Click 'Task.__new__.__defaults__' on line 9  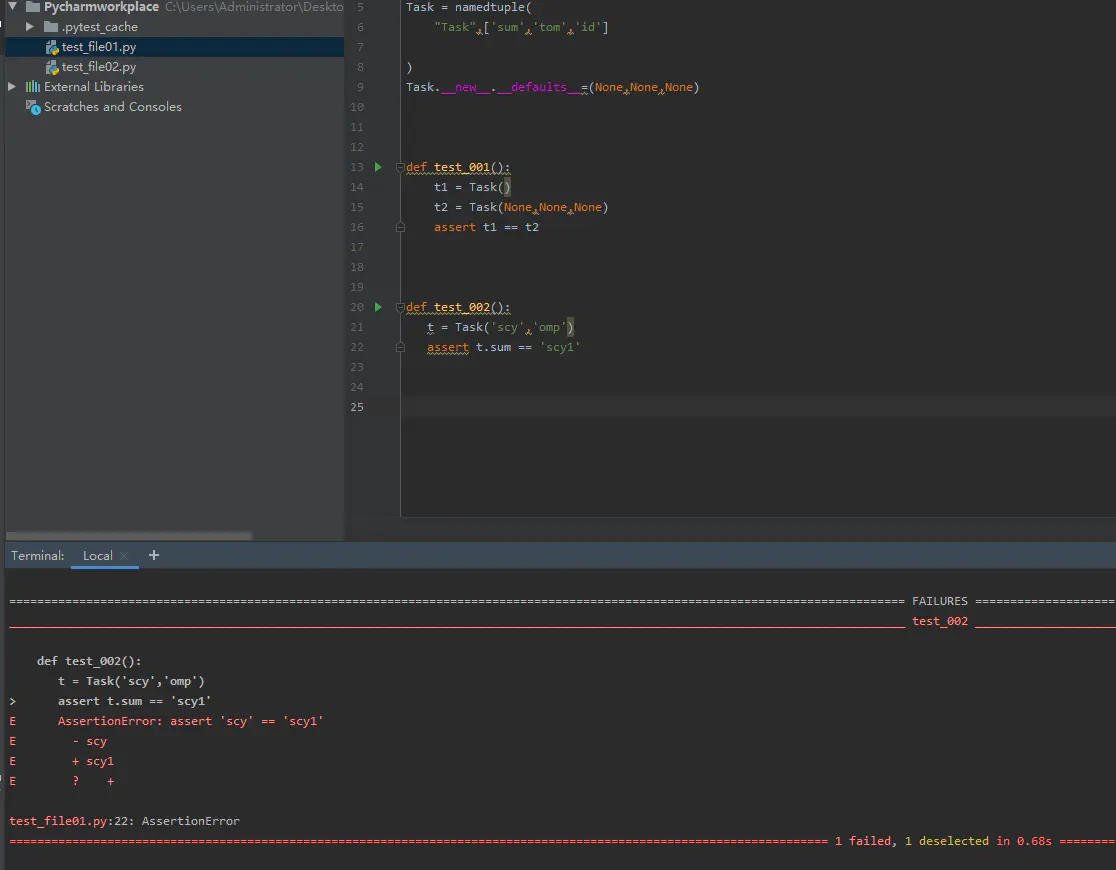click(493, 88)
